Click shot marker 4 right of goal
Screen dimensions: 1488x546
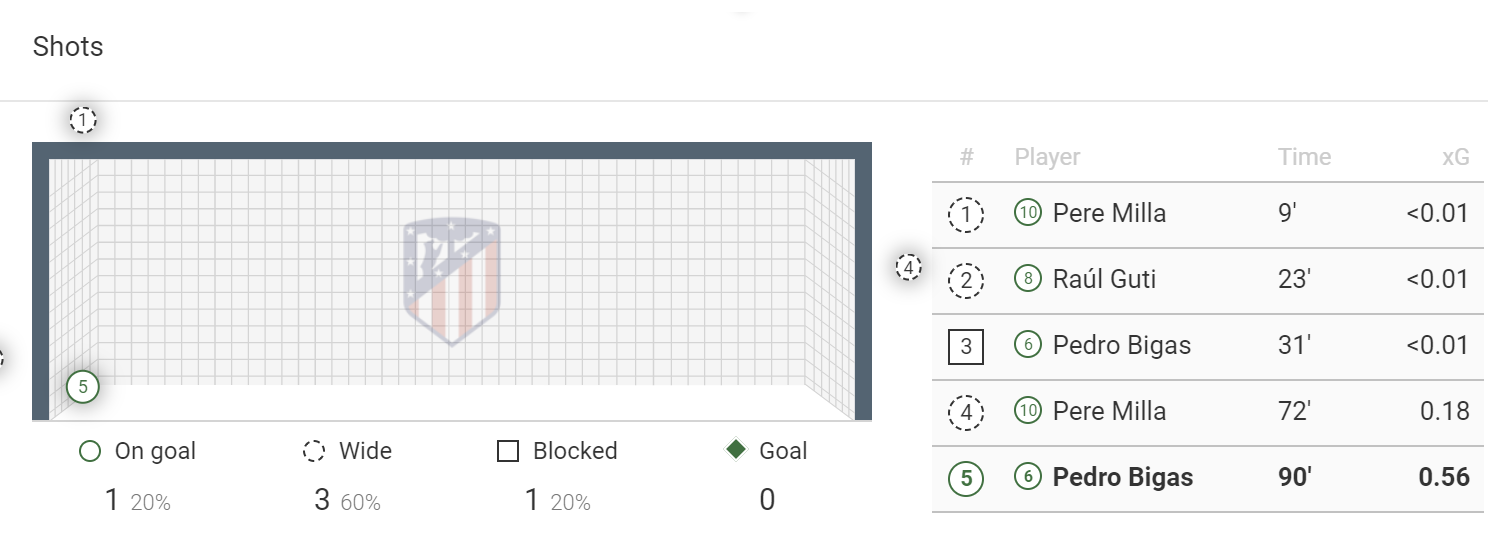tap(908, 268)
